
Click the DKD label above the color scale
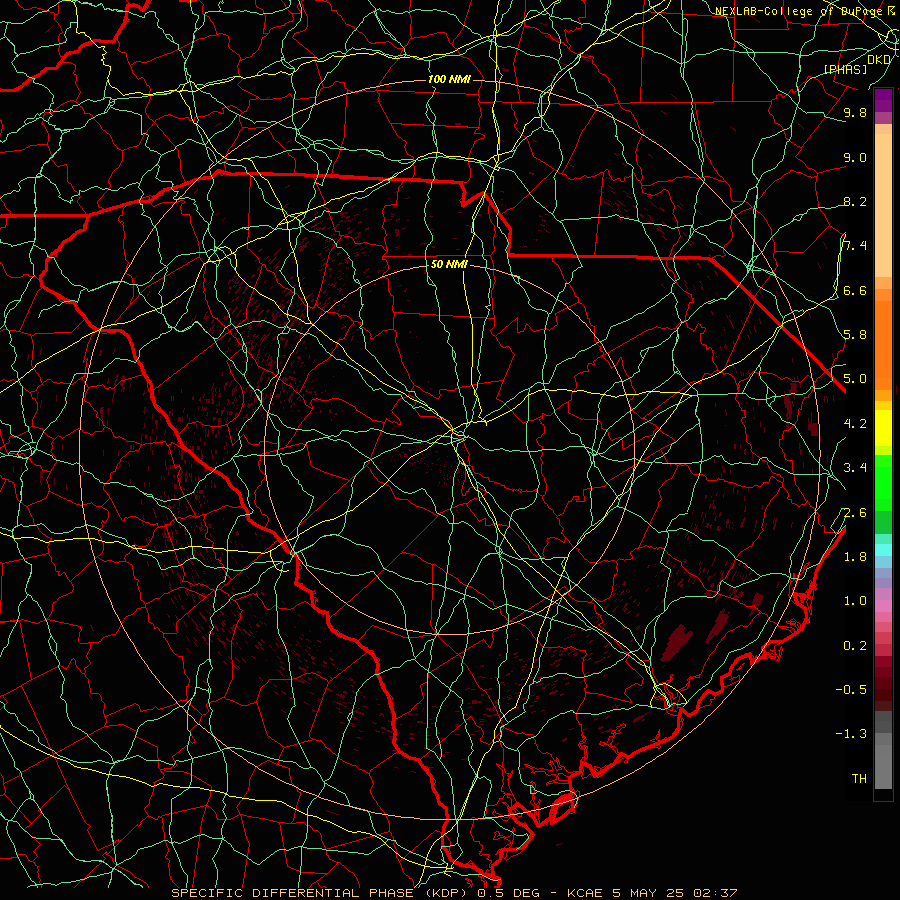(879, 59)
